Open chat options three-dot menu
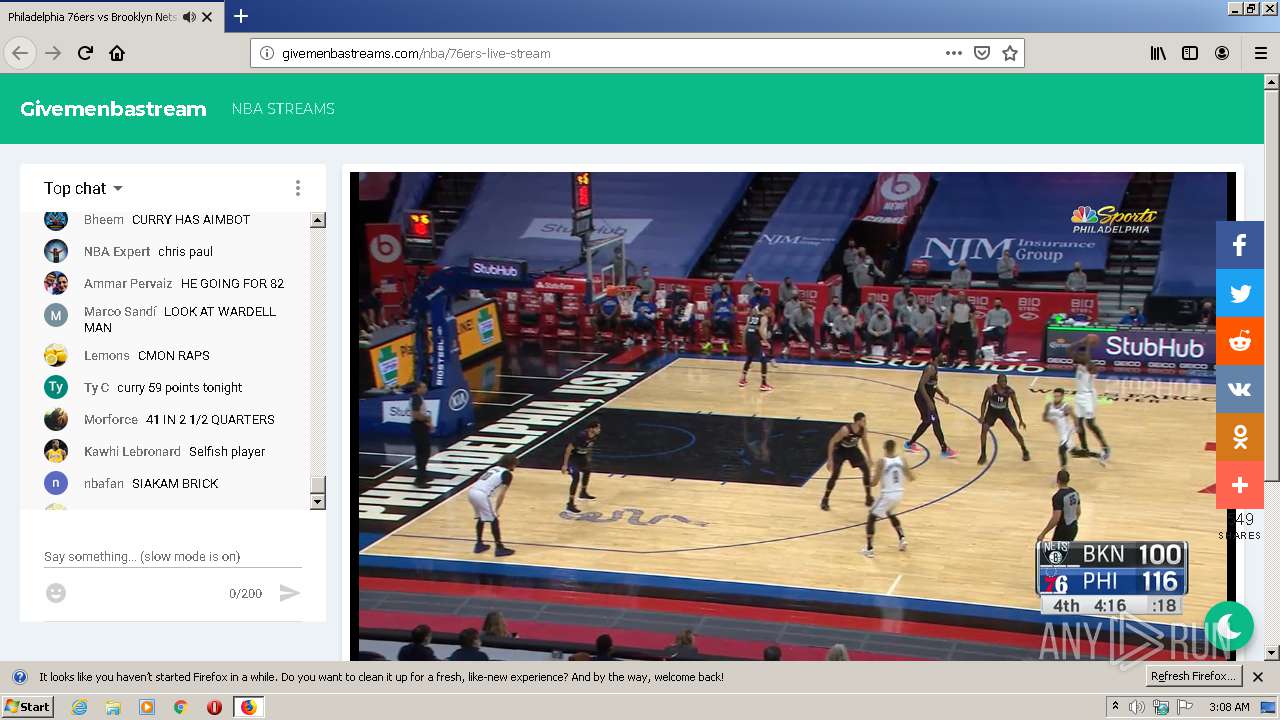Viewport: 1280px width, 720px height. point(297,188)
